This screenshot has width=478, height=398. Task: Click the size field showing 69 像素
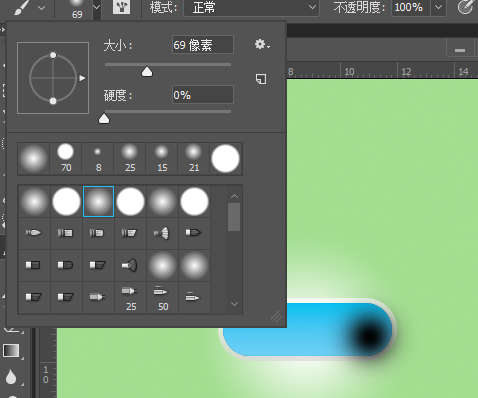(x=203, y=45)
